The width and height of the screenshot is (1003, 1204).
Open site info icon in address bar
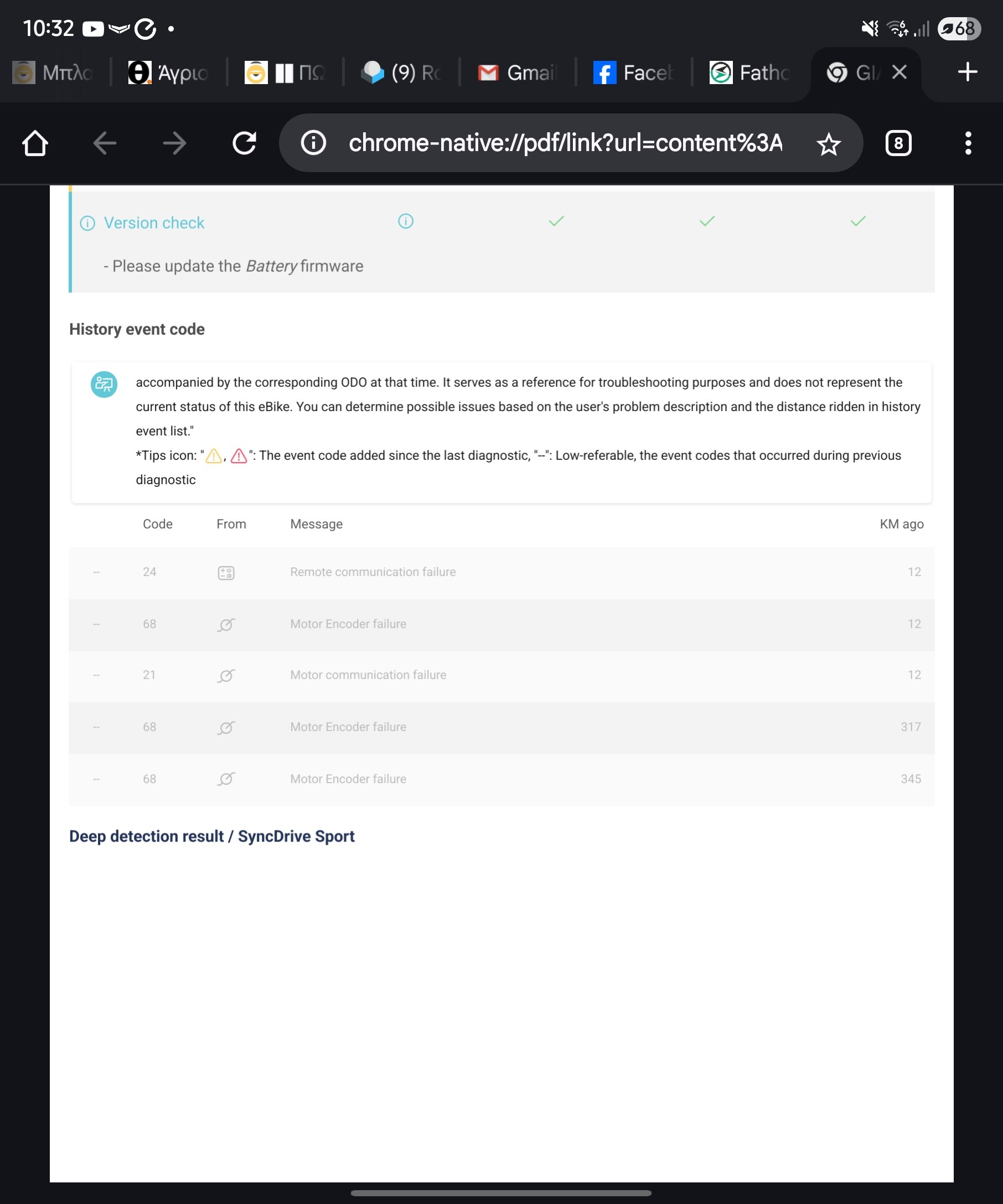314,143
